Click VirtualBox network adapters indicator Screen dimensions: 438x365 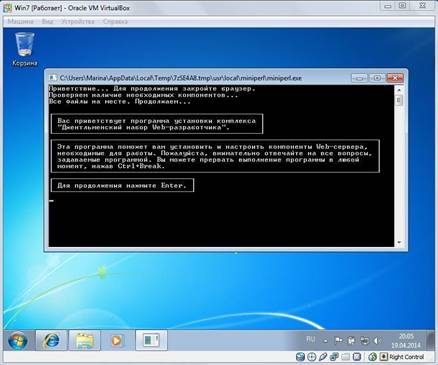pos(334,357)
